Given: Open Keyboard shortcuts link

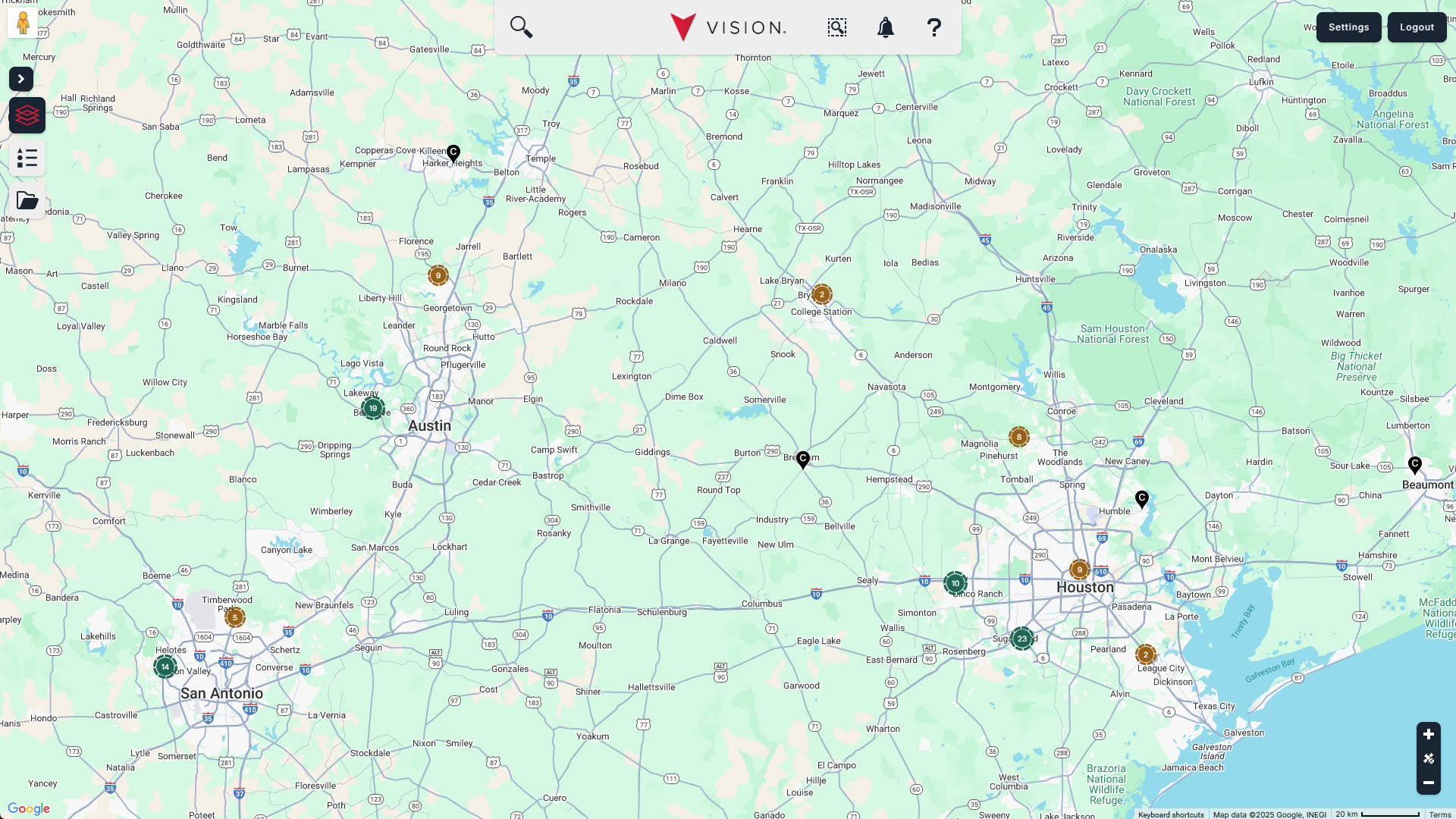Looking at the screenshot, I should point(1170,814).
